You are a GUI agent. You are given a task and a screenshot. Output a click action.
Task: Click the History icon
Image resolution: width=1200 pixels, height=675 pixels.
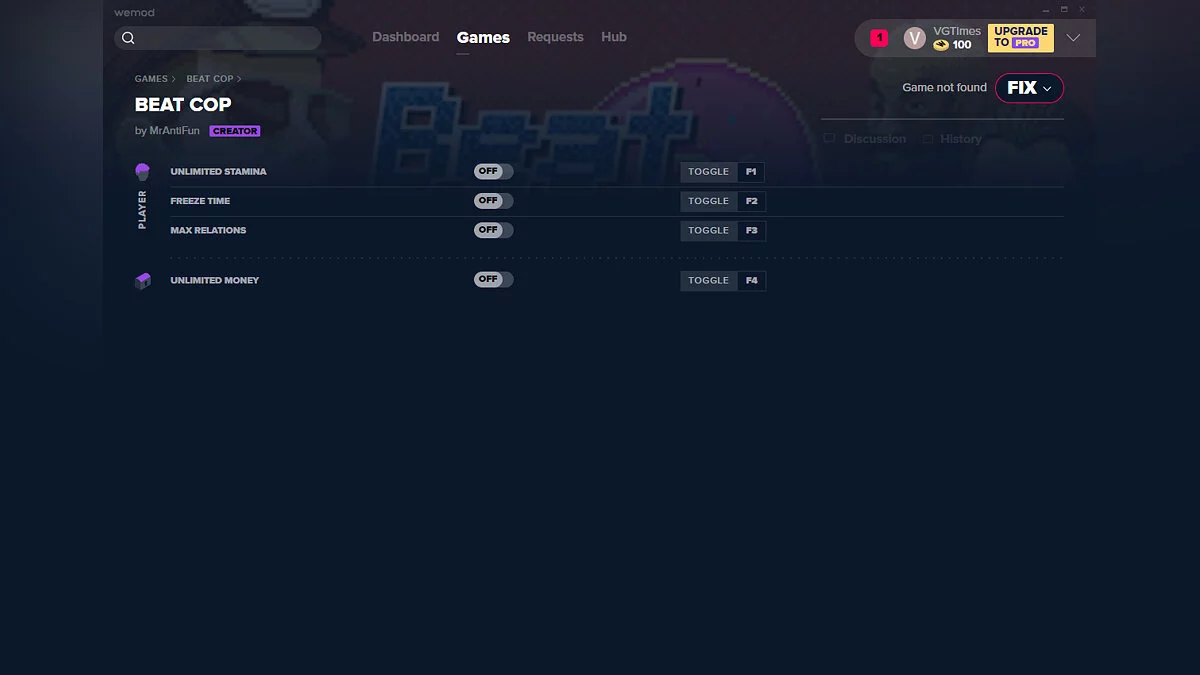tap(928, 139)
